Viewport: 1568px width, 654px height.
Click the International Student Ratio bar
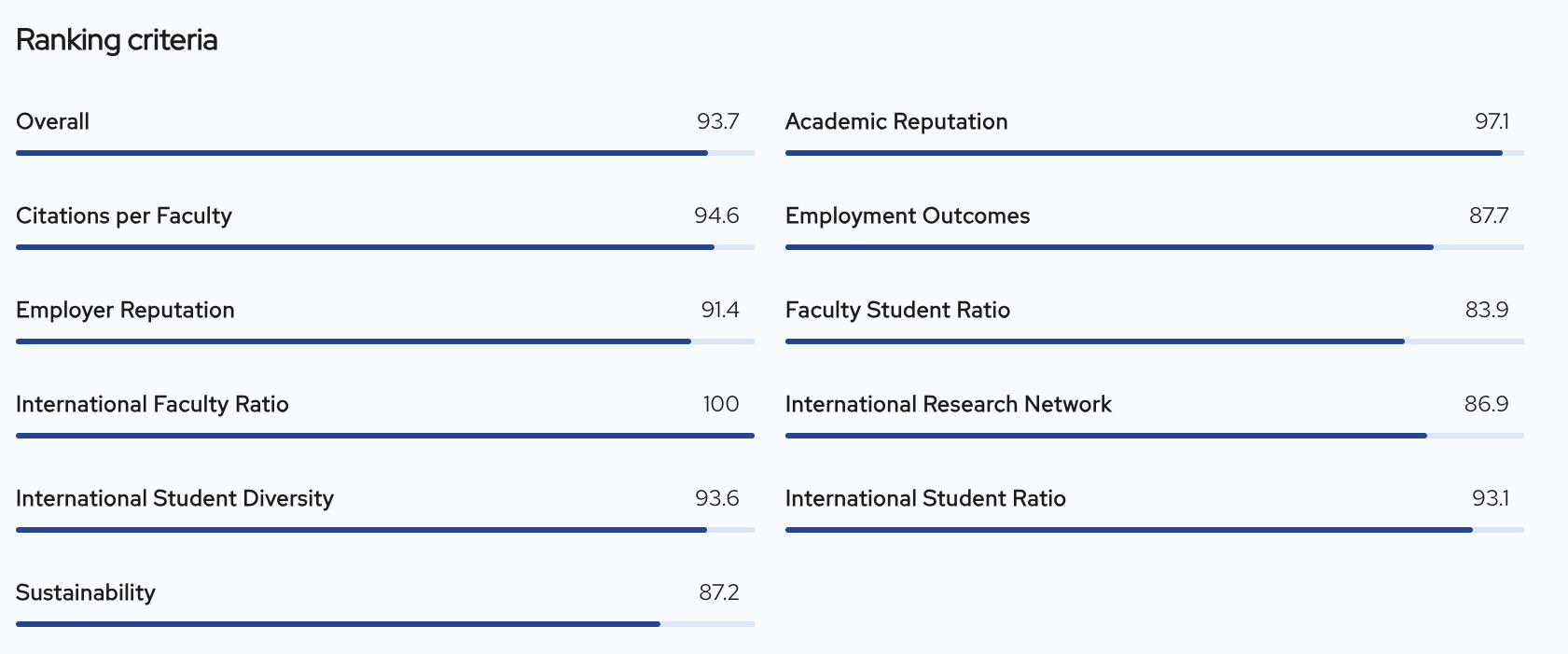(1155, 530)
